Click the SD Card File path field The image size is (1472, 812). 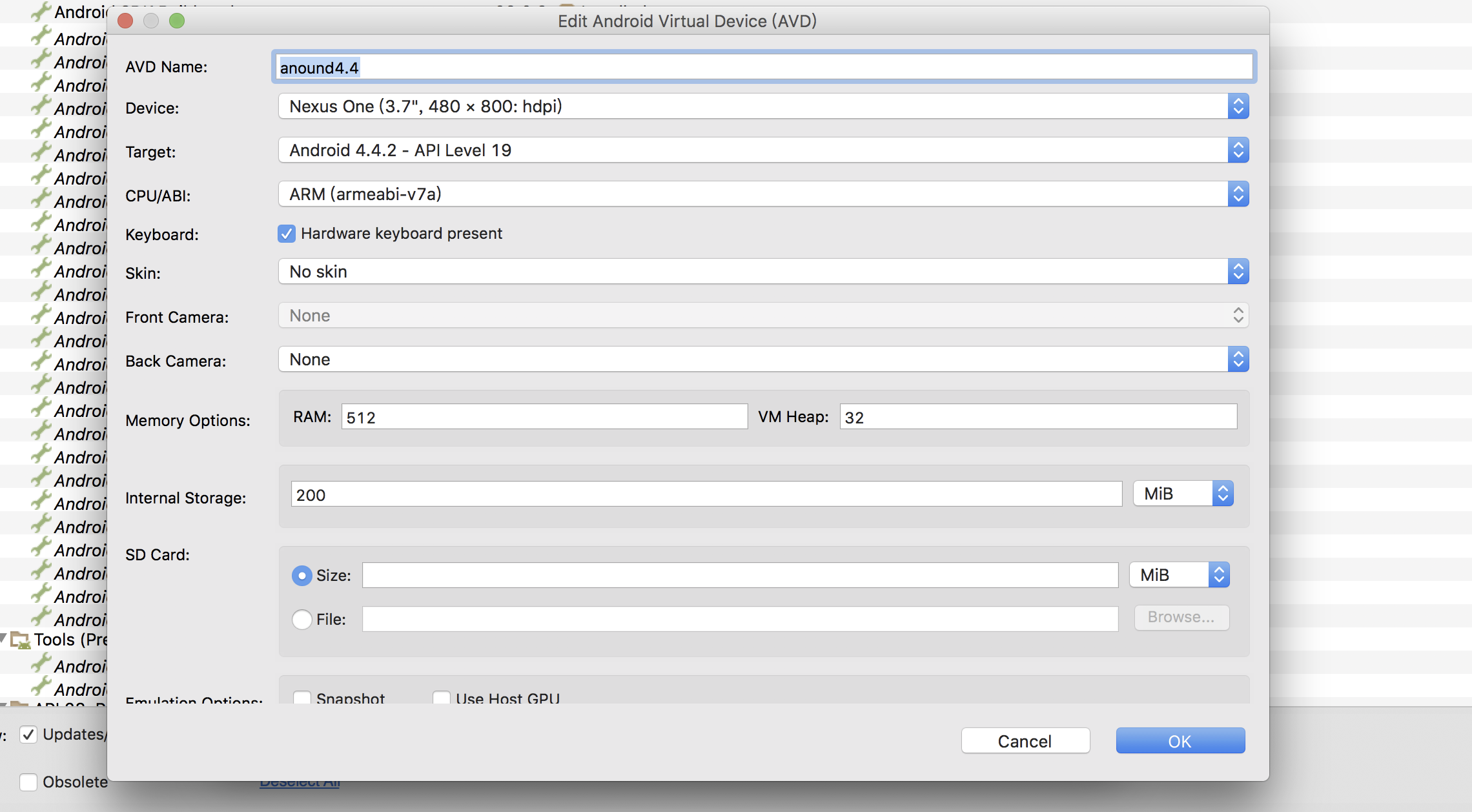(740, 619)
